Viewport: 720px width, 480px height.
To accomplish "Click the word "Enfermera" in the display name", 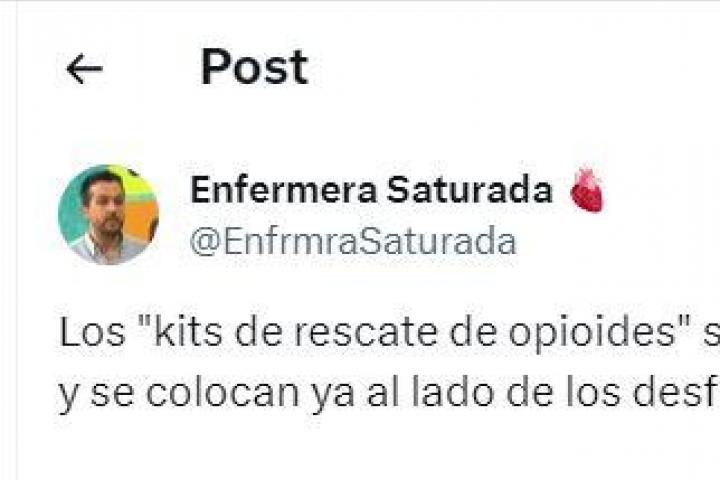I will (x=283, y=190).
